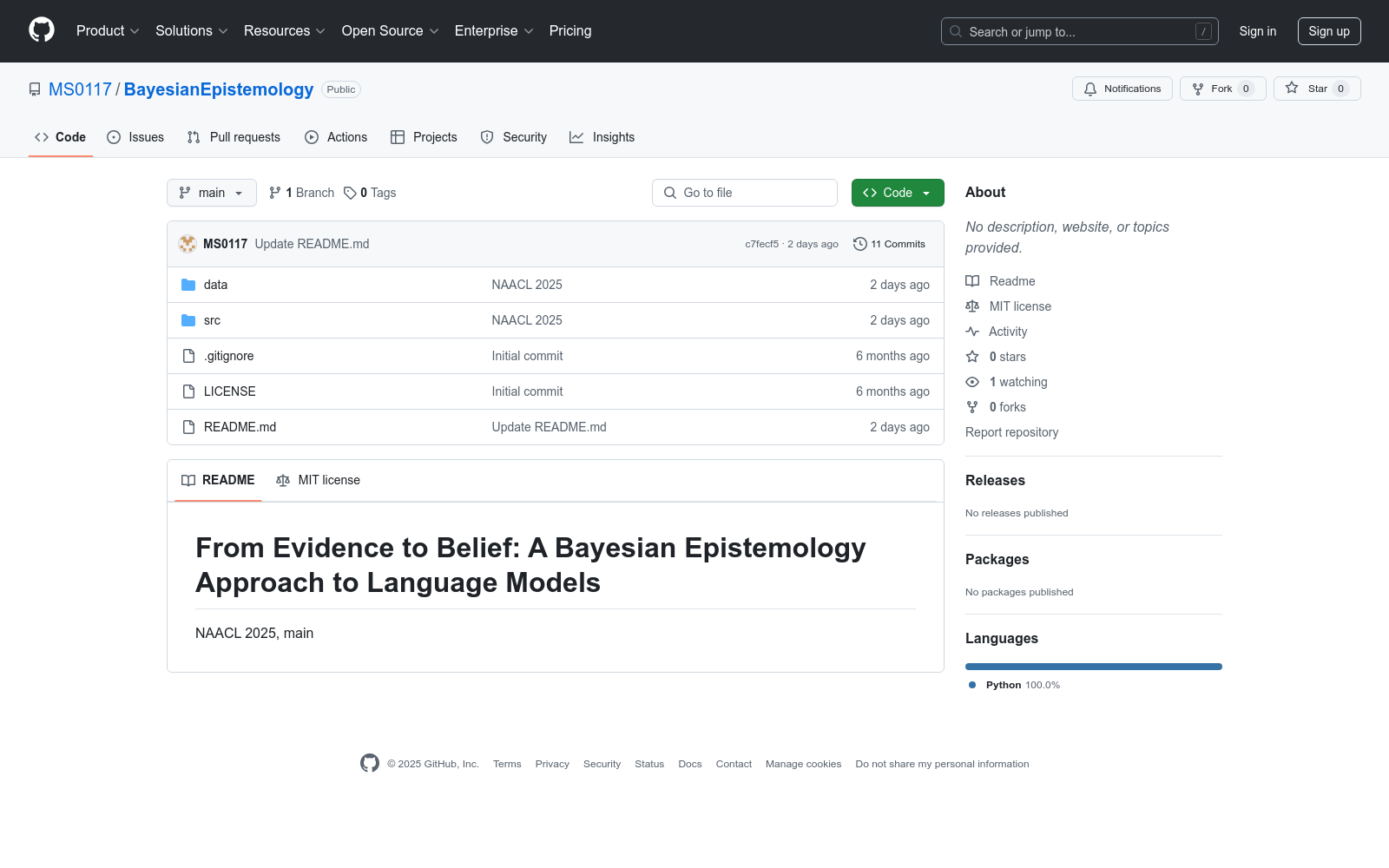Click the eye icon beside 1 watching
The width and height of the screenshot is (1389, 868).
pos(972,382)
